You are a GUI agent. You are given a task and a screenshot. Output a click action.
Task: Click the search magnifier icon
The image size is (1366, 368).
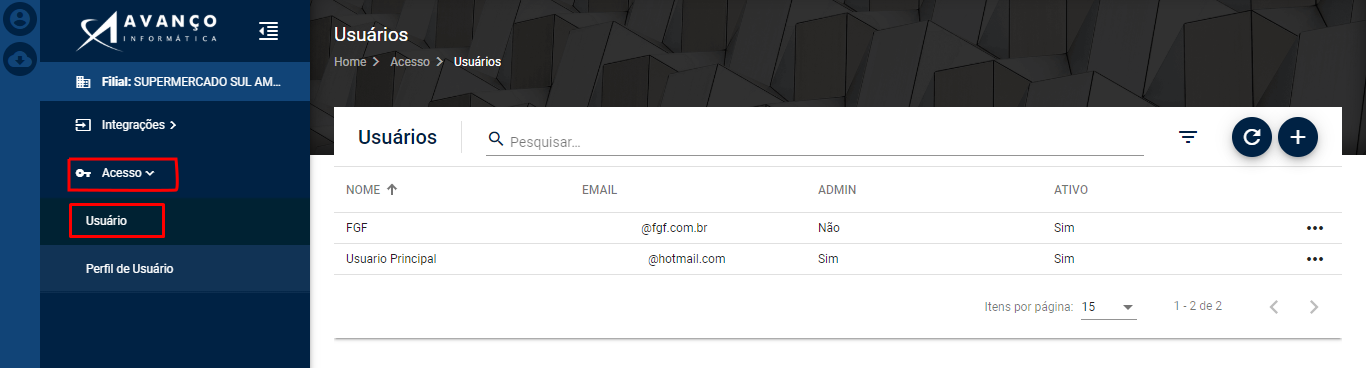[496, 139]
